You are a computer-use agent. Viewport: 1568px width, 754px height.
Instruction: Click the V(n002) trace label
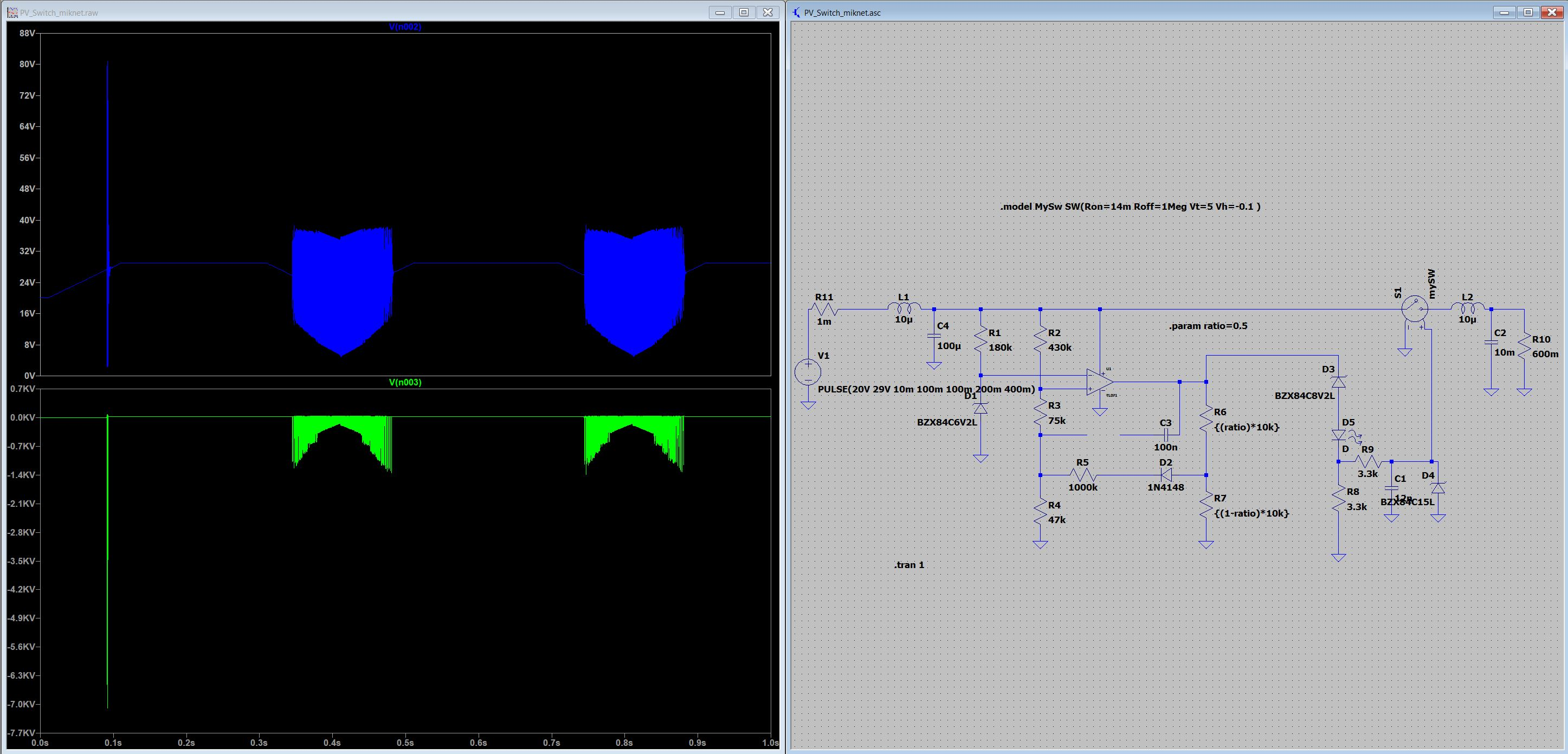pyautogui.click(x=405, y=27)
